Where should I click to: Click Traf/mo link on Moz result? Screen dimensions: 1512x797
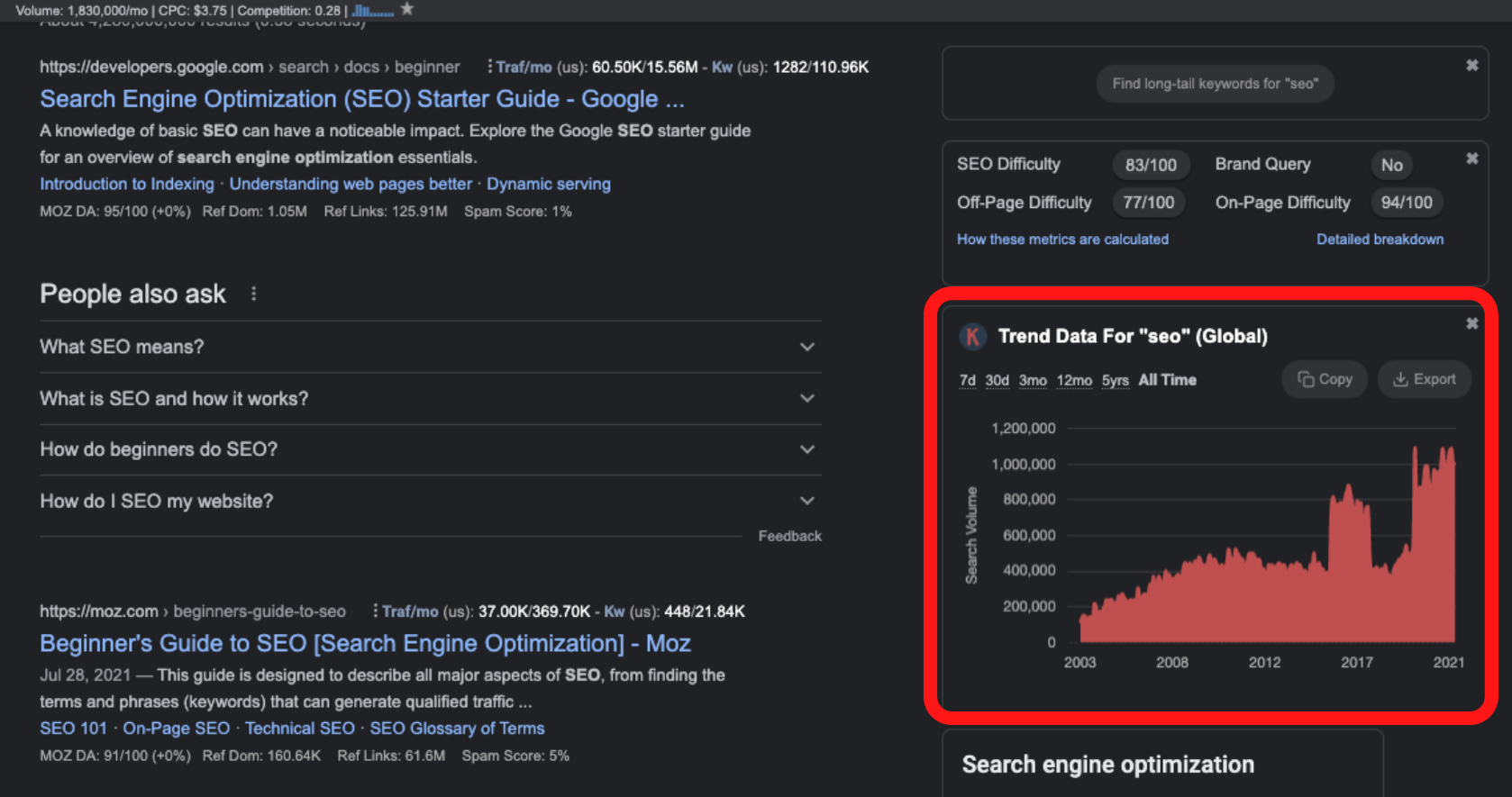pyautogui.click(x=410, y=611)
